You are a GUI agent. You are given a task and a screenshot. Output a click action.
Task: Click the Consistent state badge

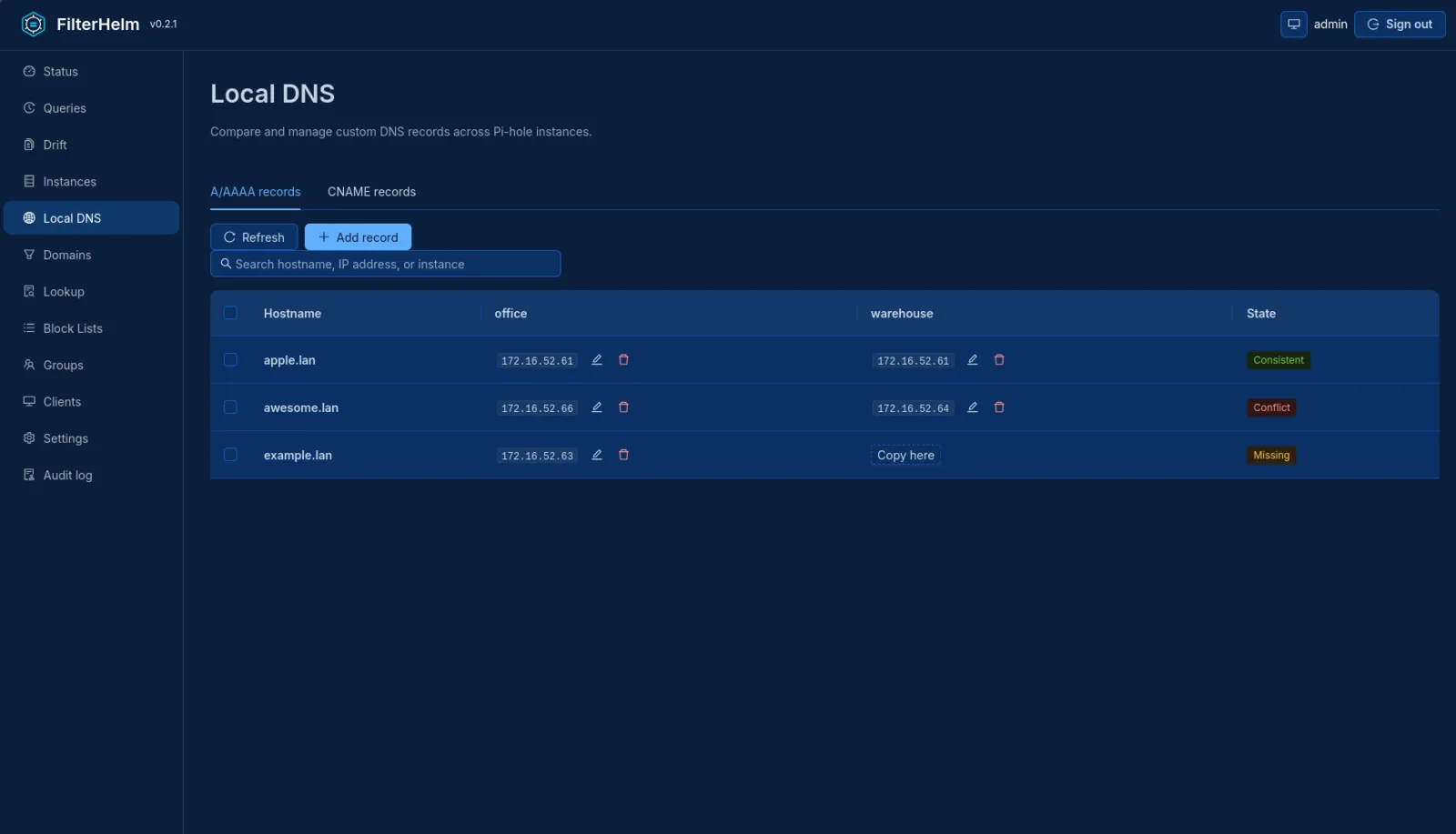pos(1279,360)
